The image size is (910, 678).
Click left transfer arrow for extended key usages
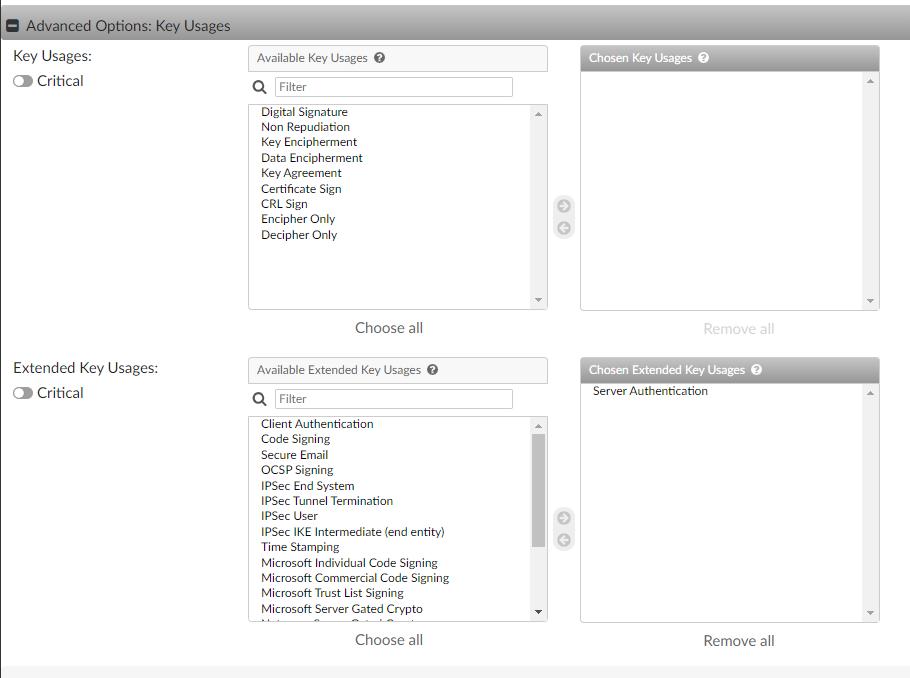click(564, 540)
